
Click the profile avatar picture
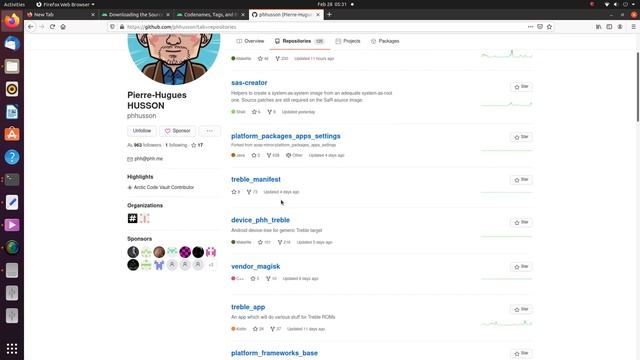174,59
